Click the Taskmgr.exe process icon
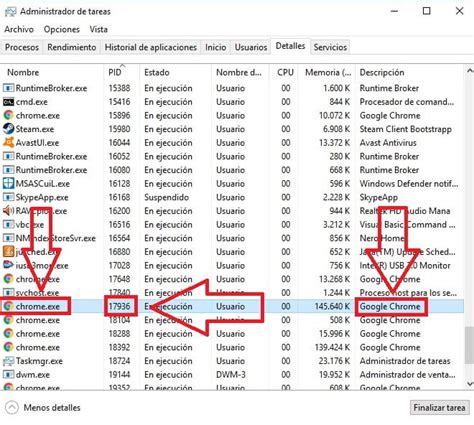Viewport: 474px width, 425px height. [x=8, y=361]
